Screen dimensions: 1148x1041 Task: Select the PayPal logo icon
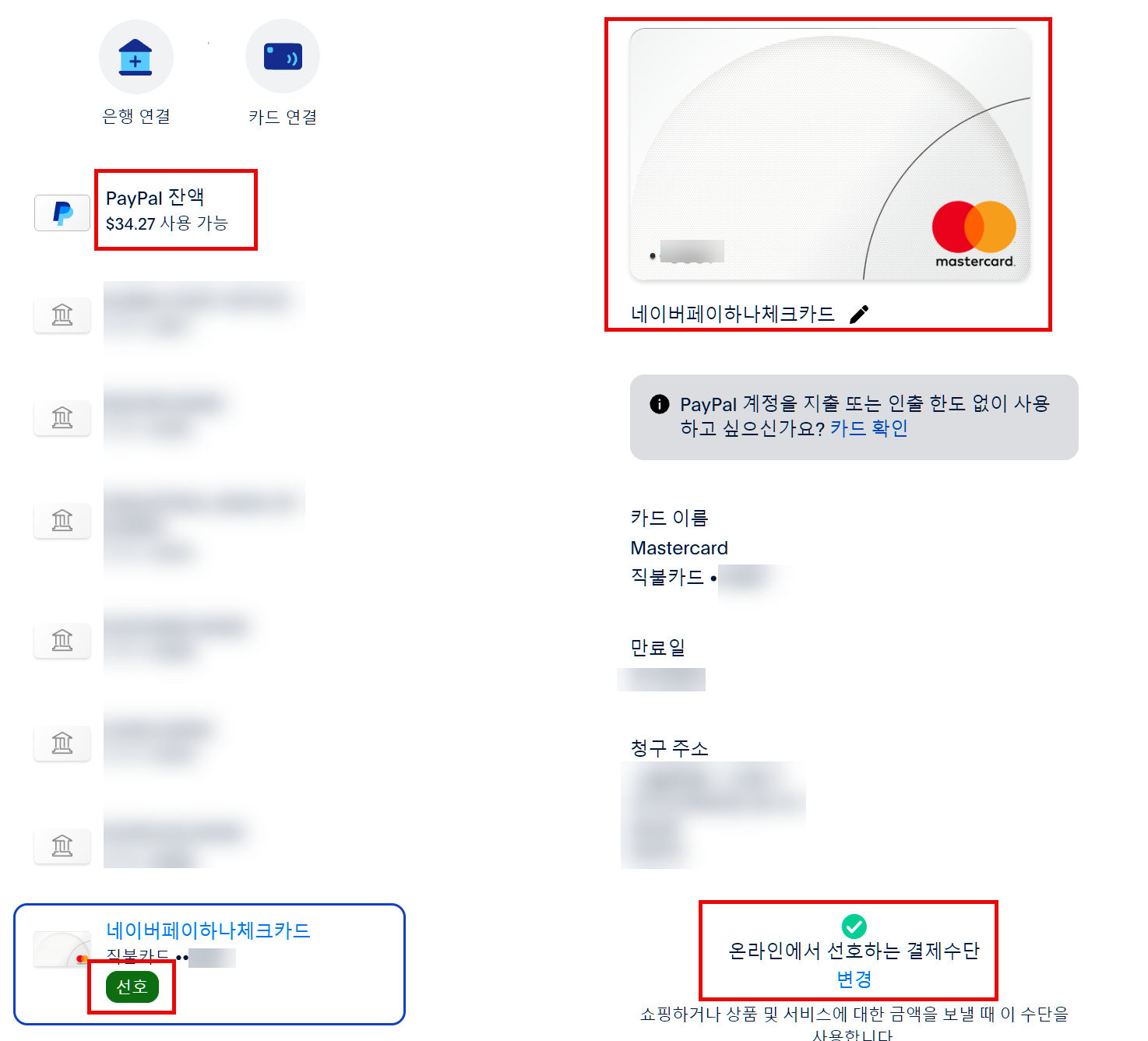62,213
